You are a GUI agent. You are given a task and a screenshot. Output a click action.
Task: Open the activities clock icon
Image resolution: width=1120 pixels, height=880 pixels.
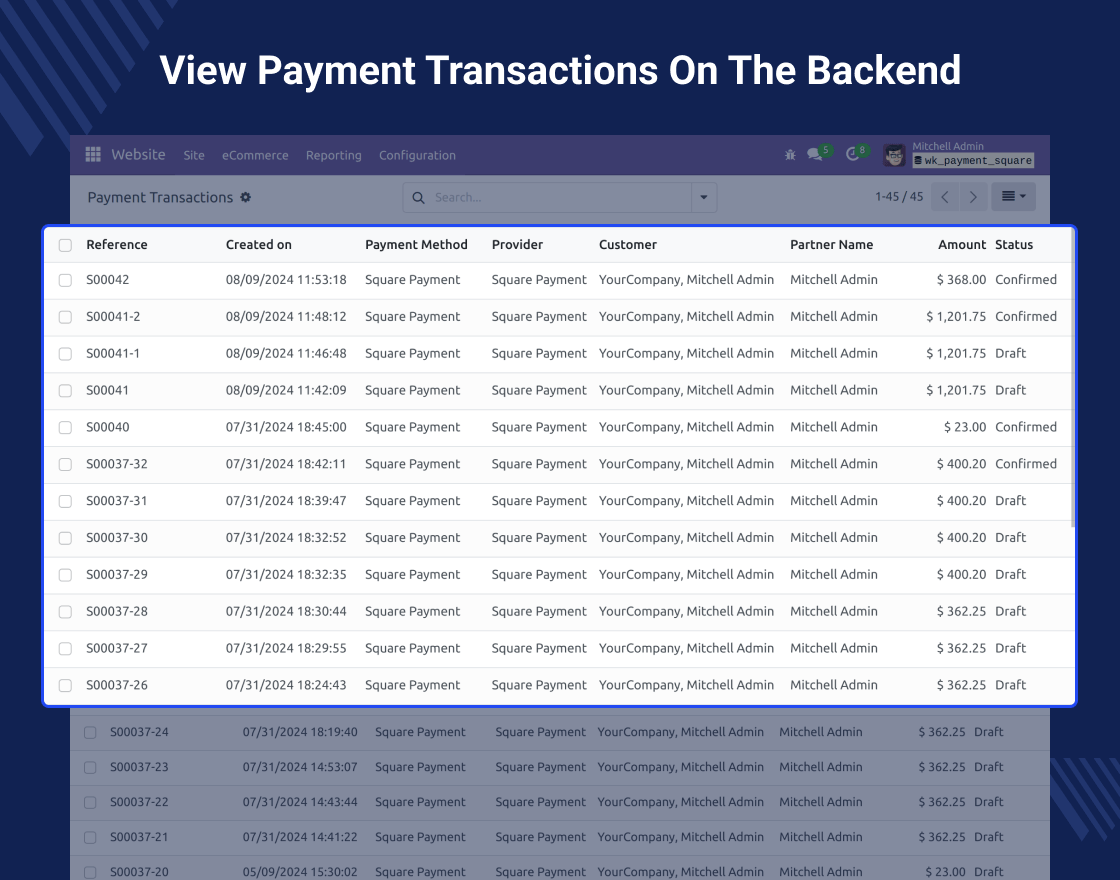(x=852, y=154)
